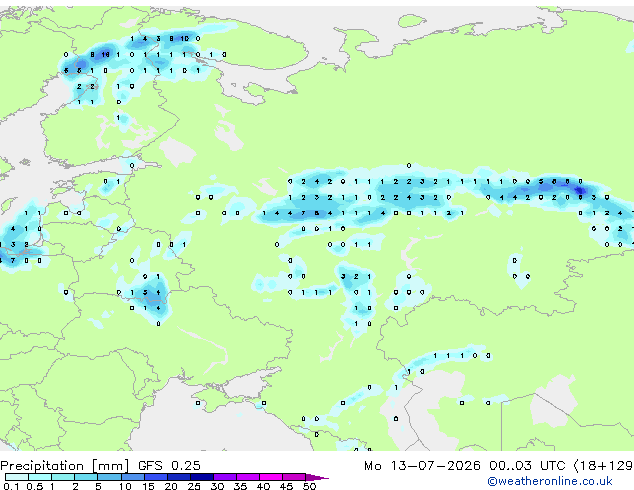Select the 0.1–0.5 mm lightest cyan swatch

point(17,477)
